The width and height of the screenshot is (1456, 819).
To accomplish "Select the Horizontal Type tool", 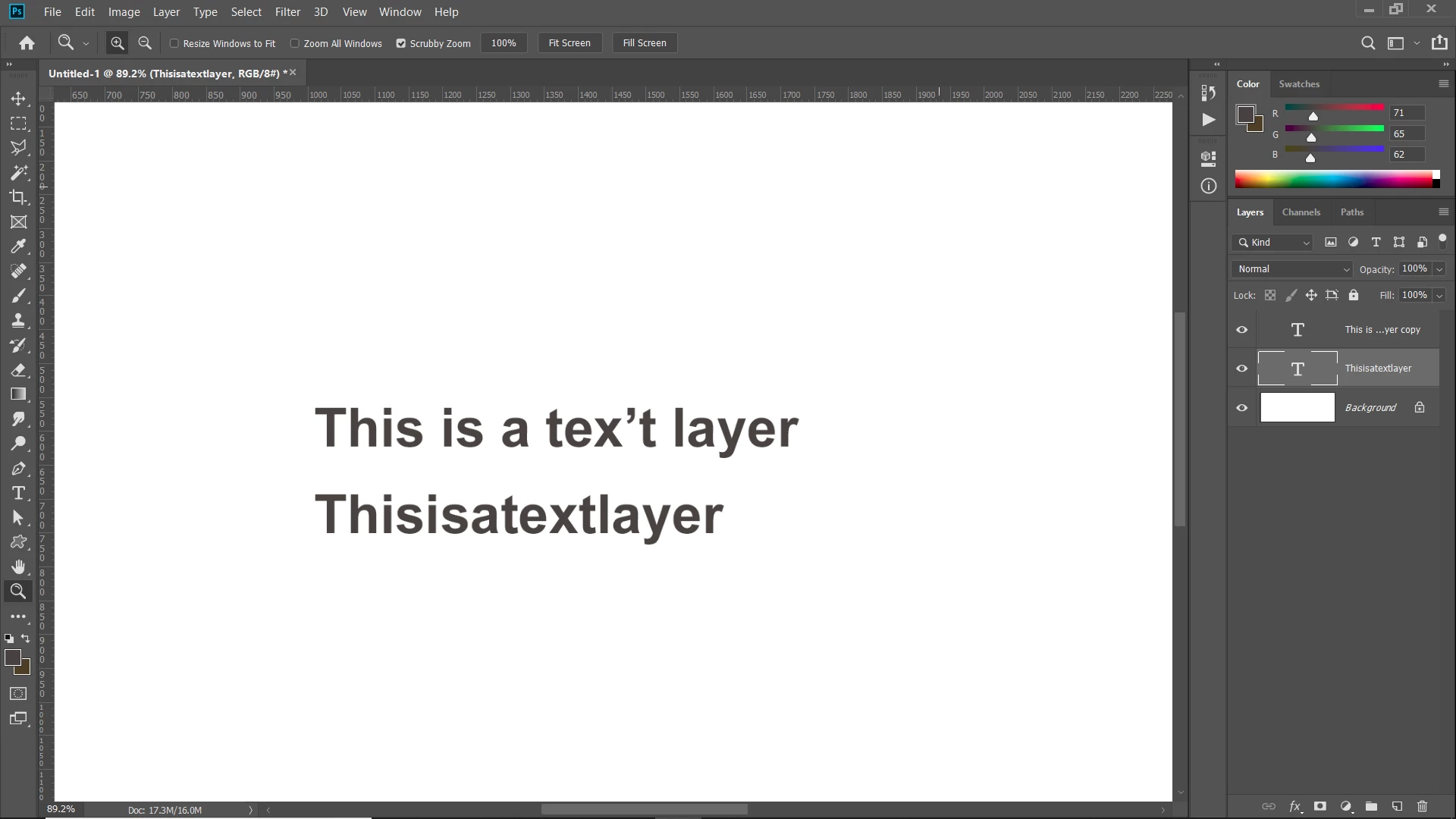I will tap(18, 493).
